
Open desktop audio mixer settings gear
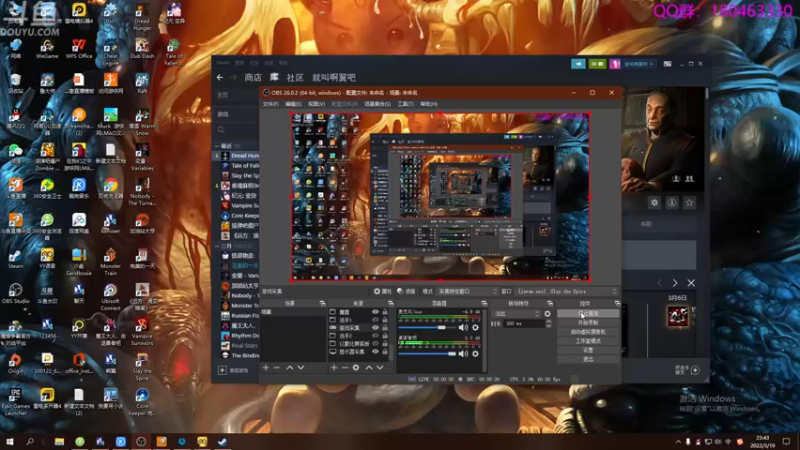click(x=476, y=354)
